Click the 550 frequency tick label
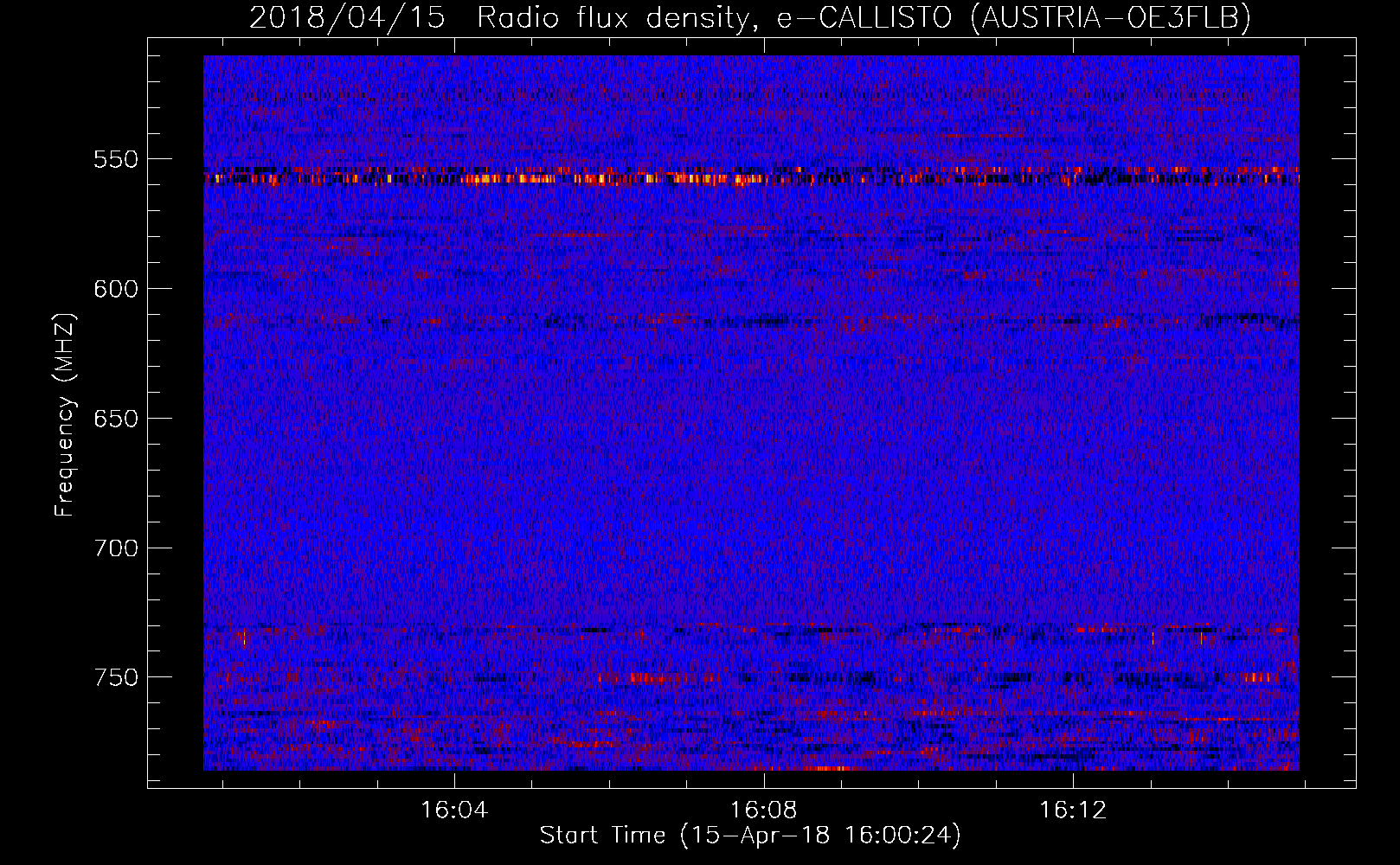This screenshot has height=865, width=1400. (x=116, y=160)
